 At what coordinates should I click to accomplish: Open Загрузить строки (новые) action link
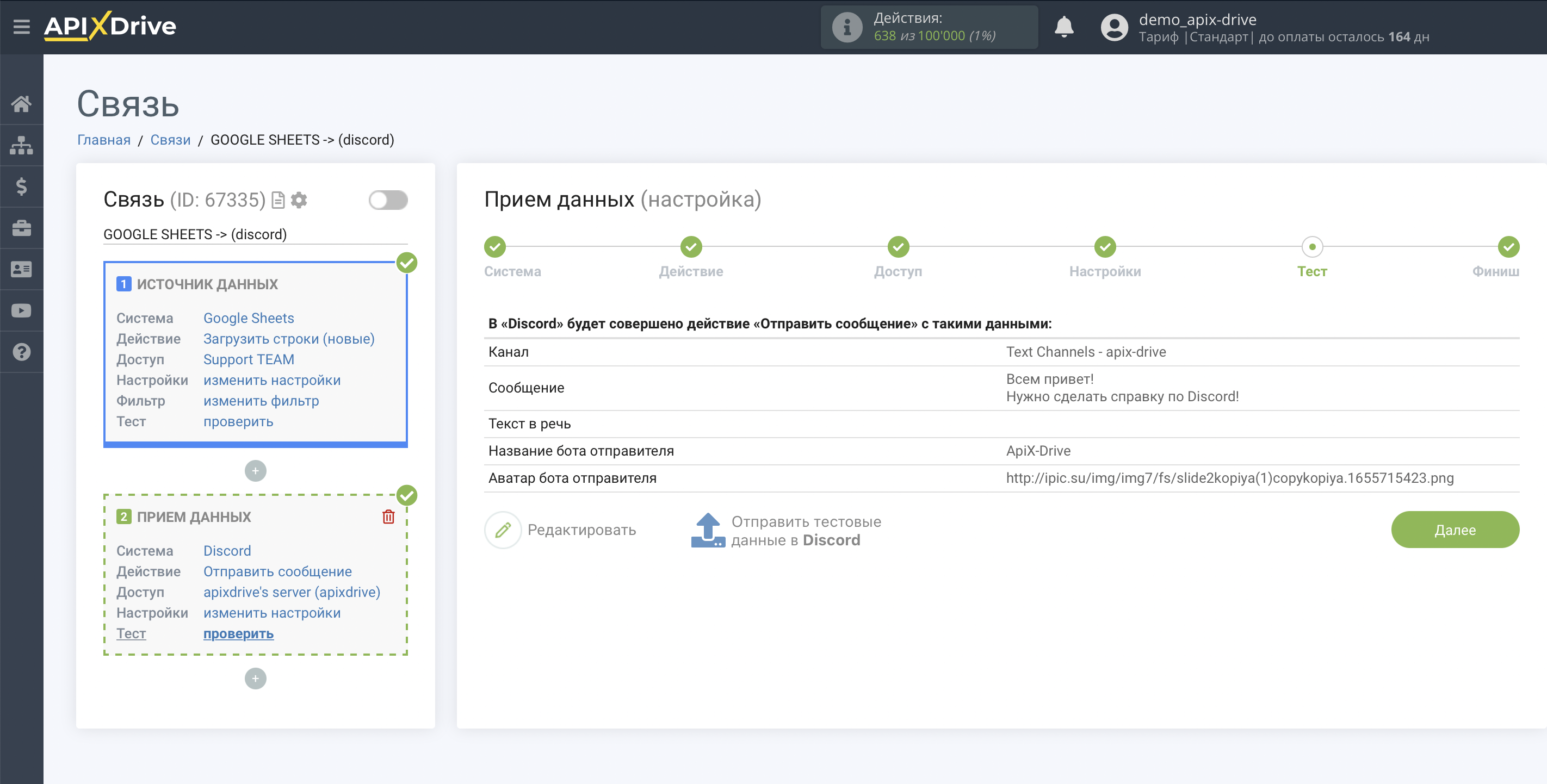pyautogui.click(x=289, y=339)
